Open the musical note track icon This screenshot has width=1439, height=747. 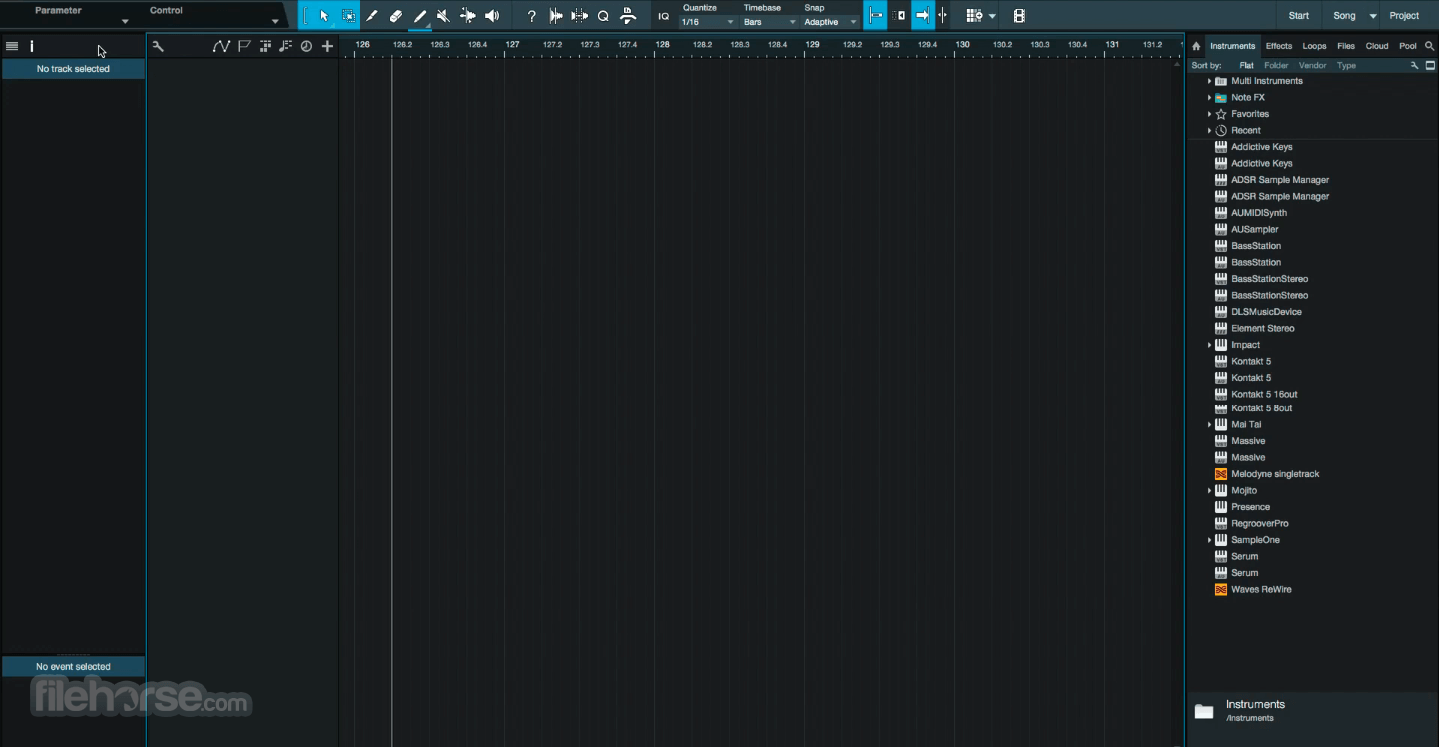point(286,46)
